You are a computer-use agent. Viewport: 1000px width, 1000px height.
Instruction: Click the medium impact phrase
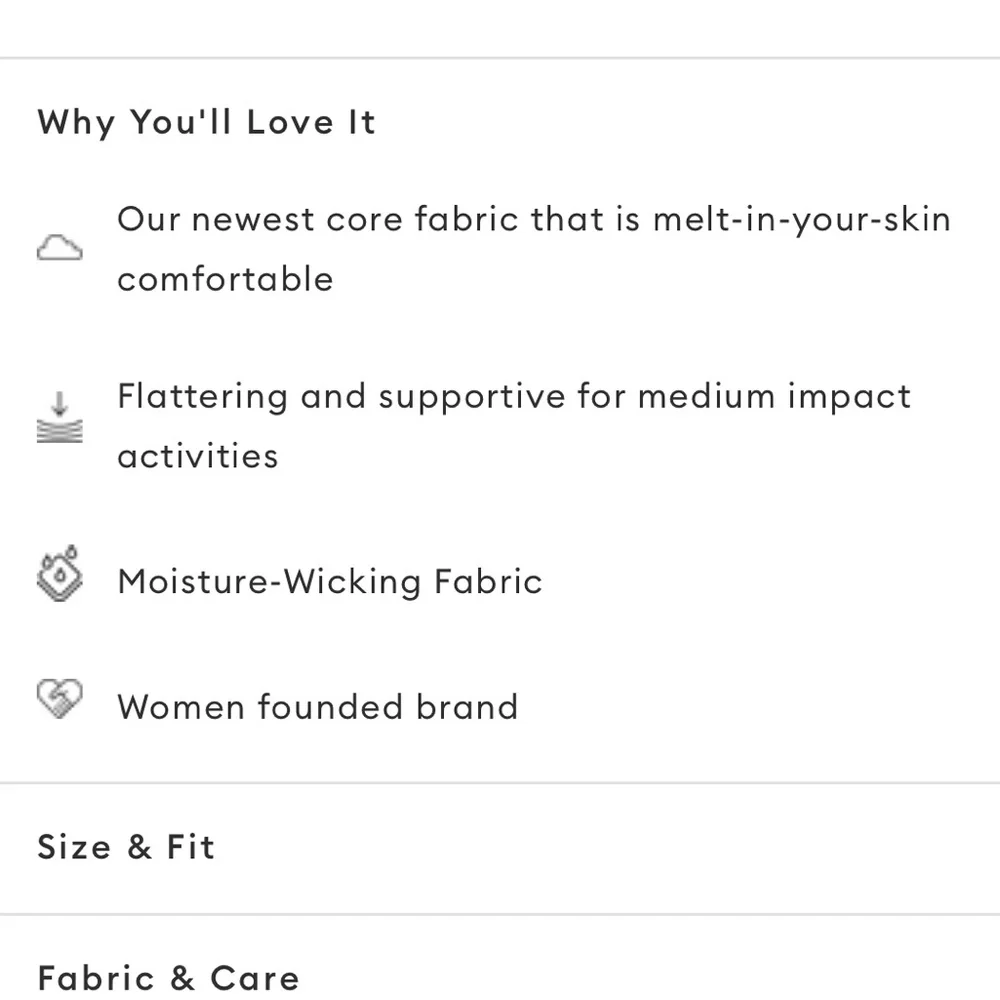[774, 397]
